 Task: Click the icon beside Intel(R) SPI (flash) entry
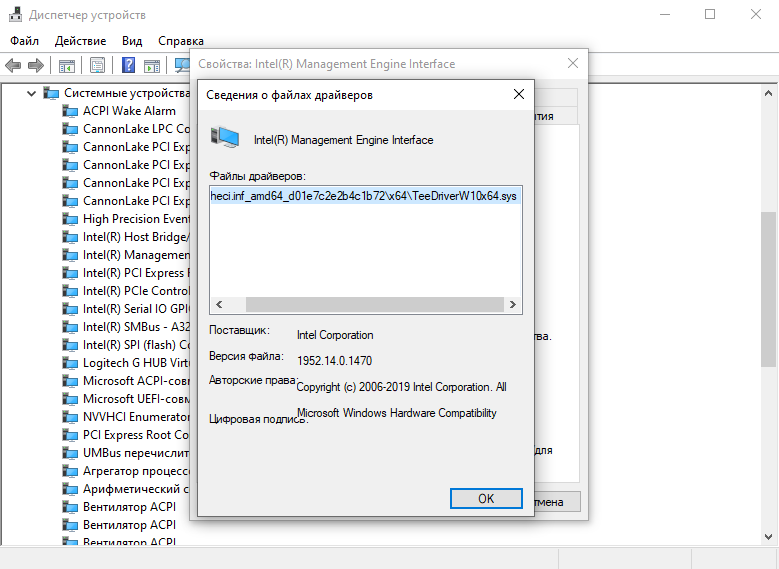70,345
